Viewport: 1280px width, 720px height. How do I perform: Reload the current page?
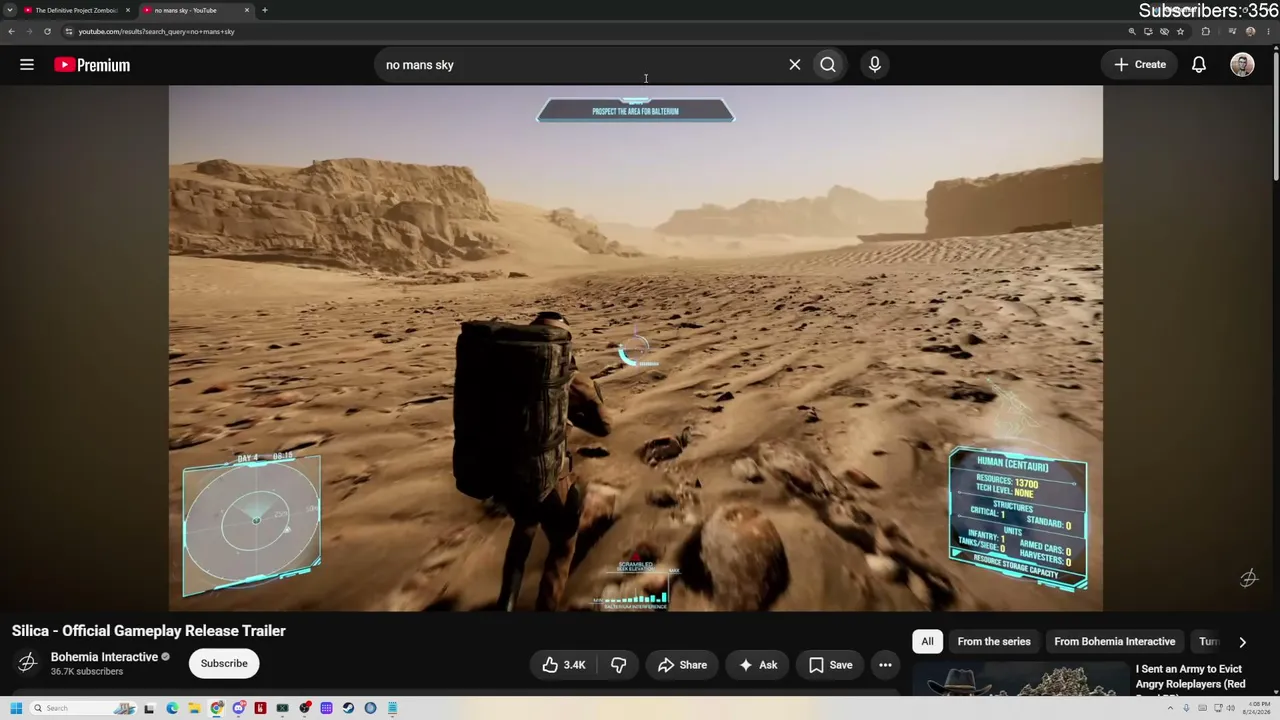(46, 31)
